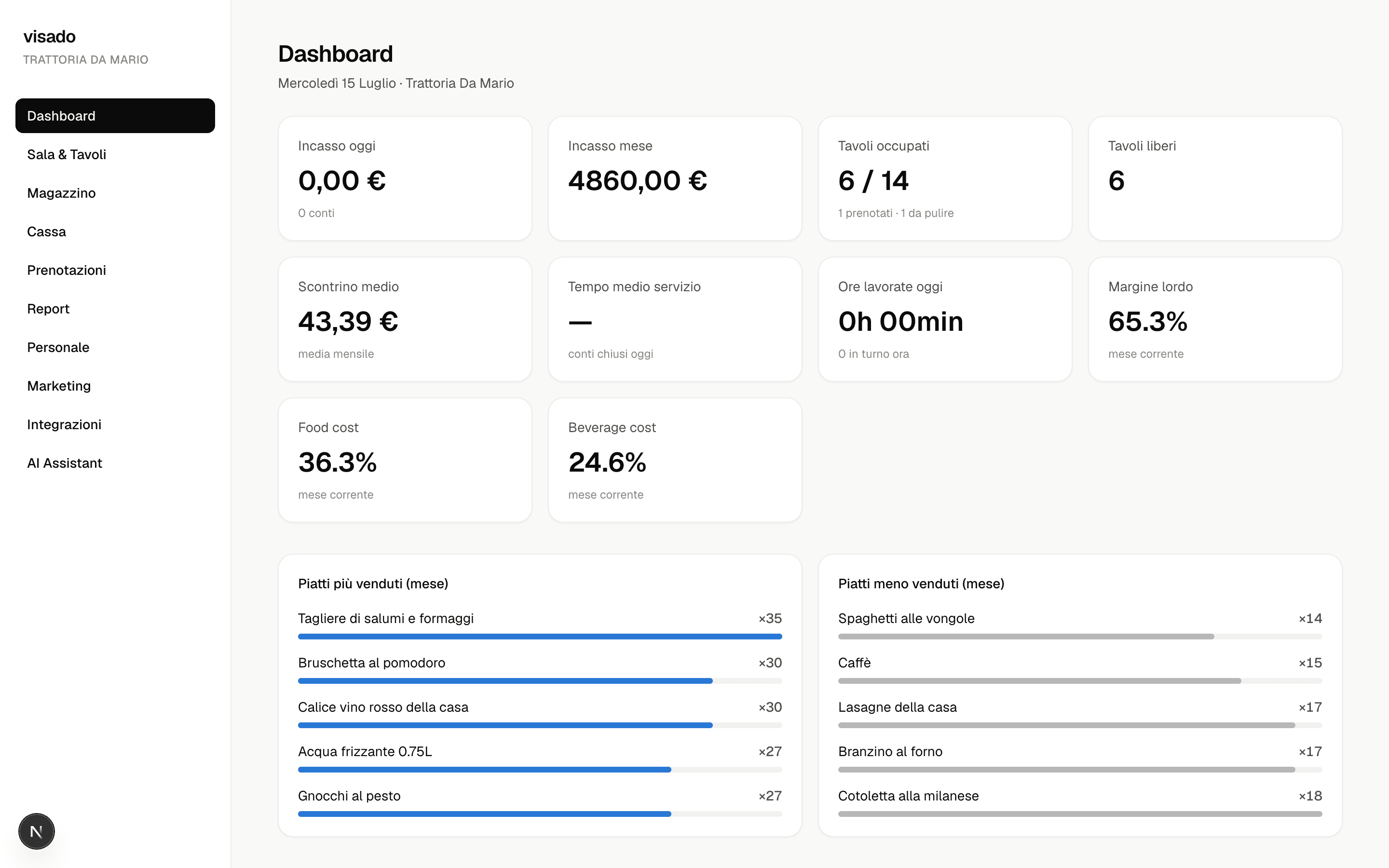Click Beverage cost value 24.6%
The height and width of the screenshot is (868, 1389).
(607, 462)
